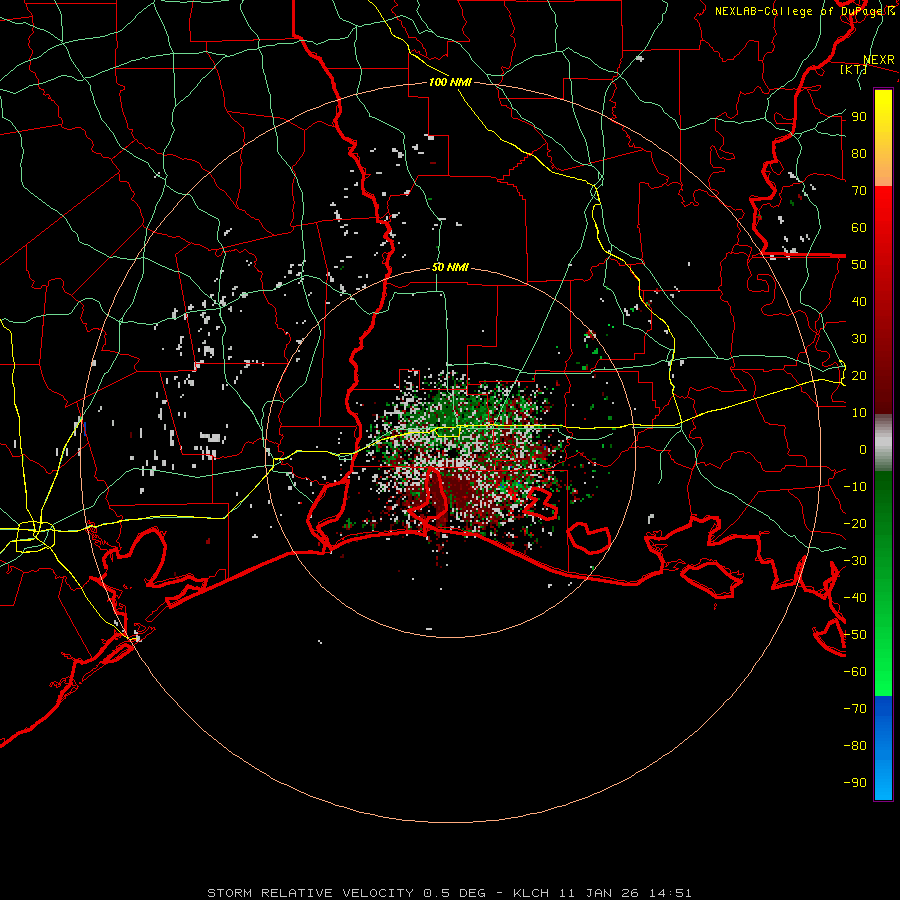Click STORM RELATIVE VELOCITY title in footer

(310, 893)
